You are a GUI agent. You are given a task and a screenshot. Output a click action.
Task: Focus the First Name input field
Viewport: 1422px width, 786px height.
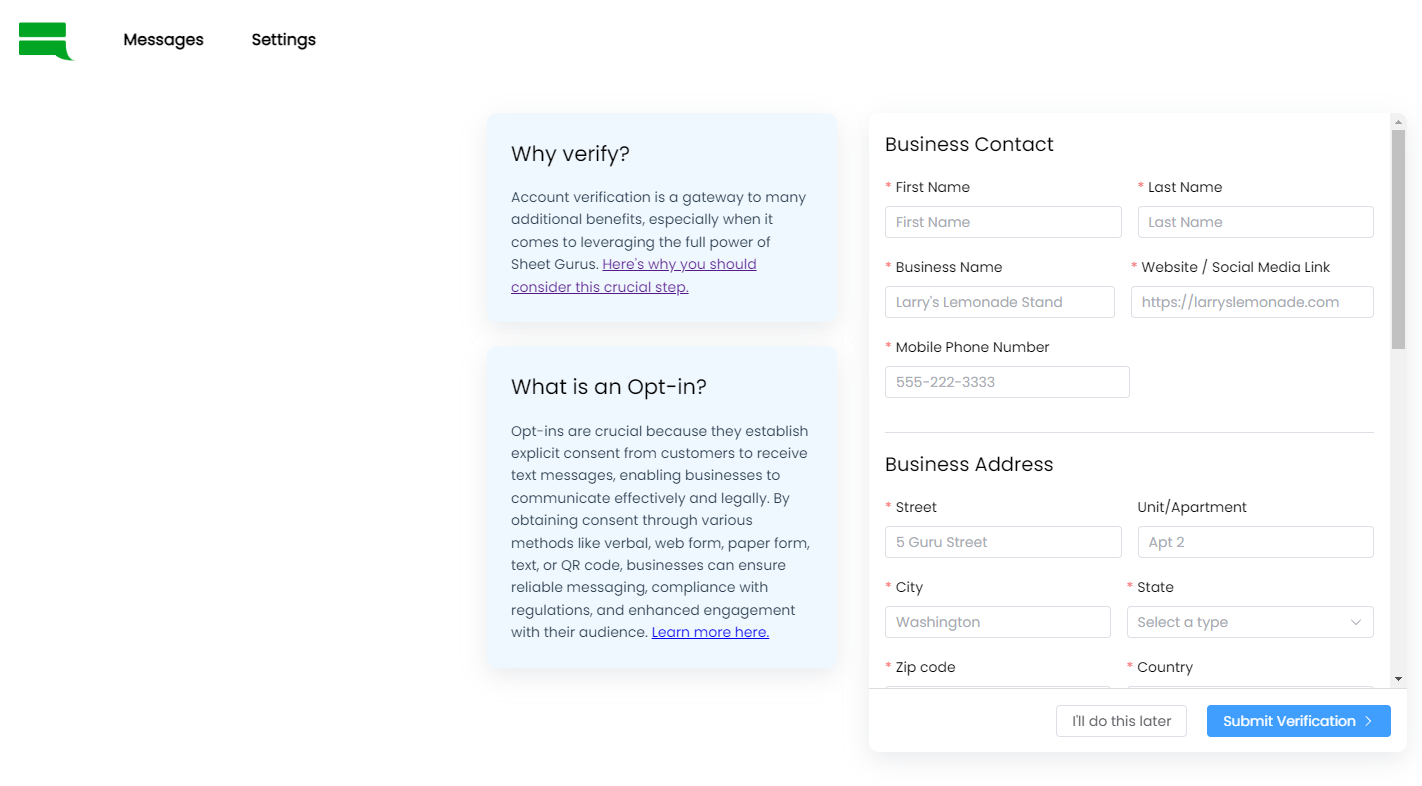click(1003, 222)
